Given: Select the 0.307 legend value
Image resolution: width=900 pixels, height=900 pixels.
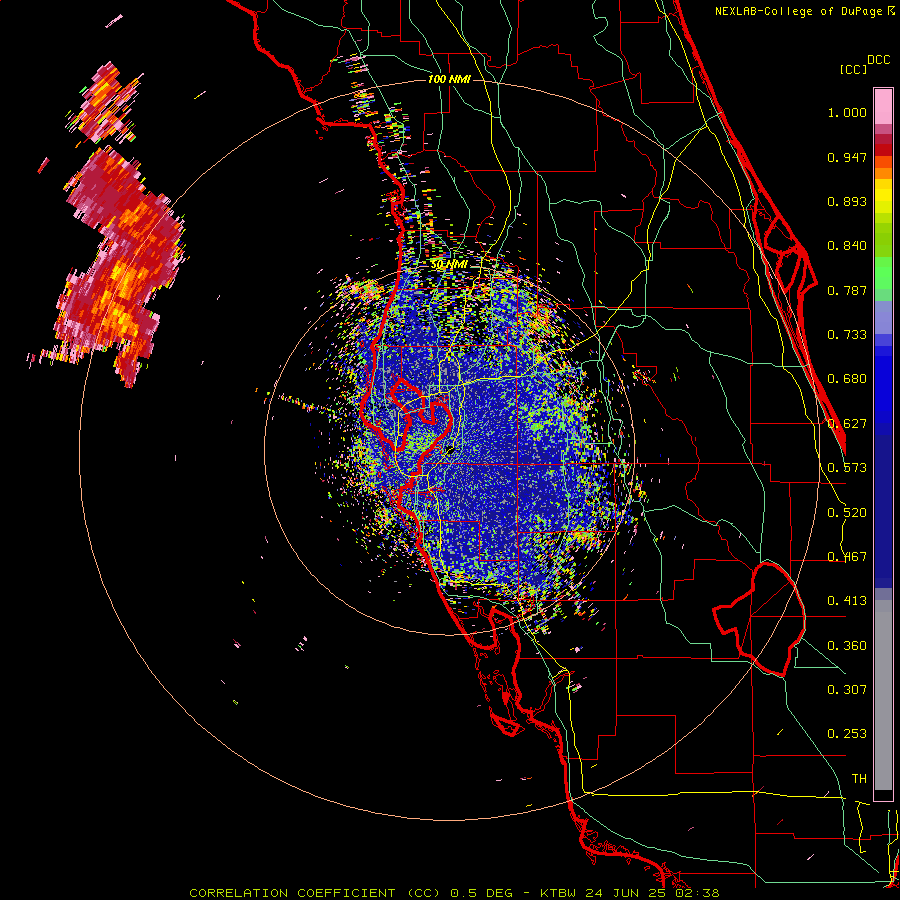Looking at the screenshot, I should (847, 690).
